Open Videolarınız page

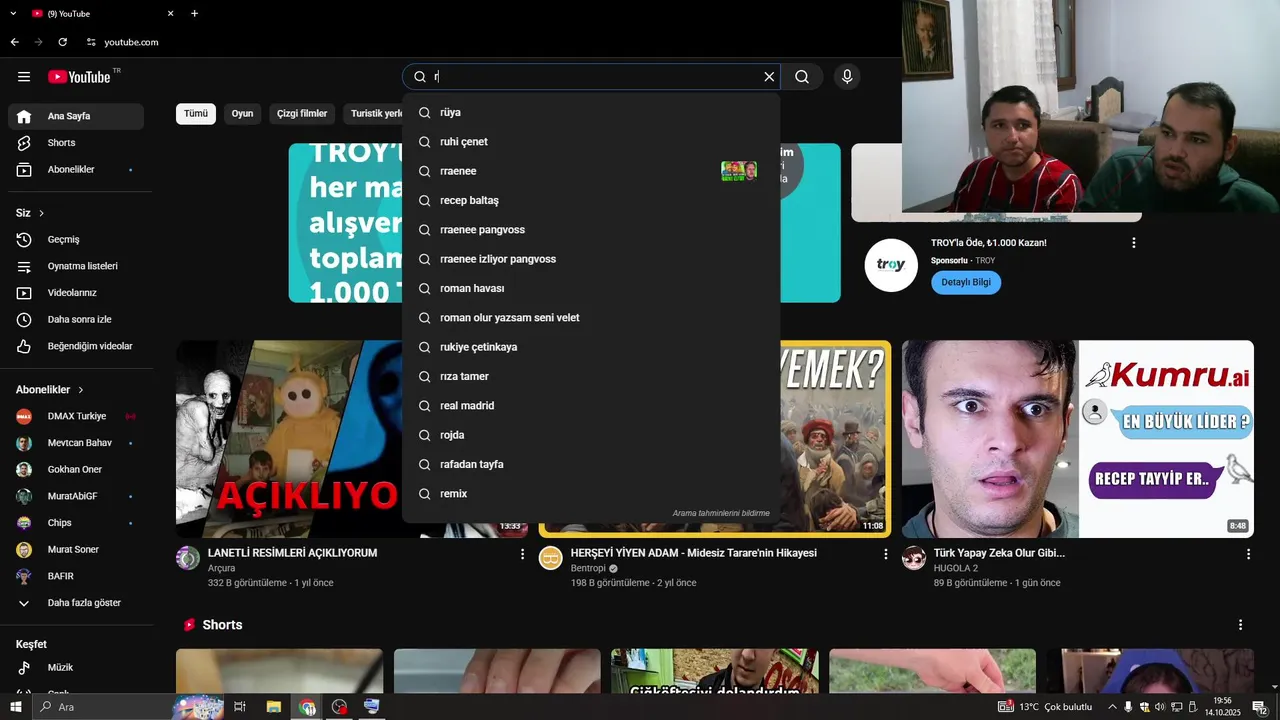[x=76, y=293]
